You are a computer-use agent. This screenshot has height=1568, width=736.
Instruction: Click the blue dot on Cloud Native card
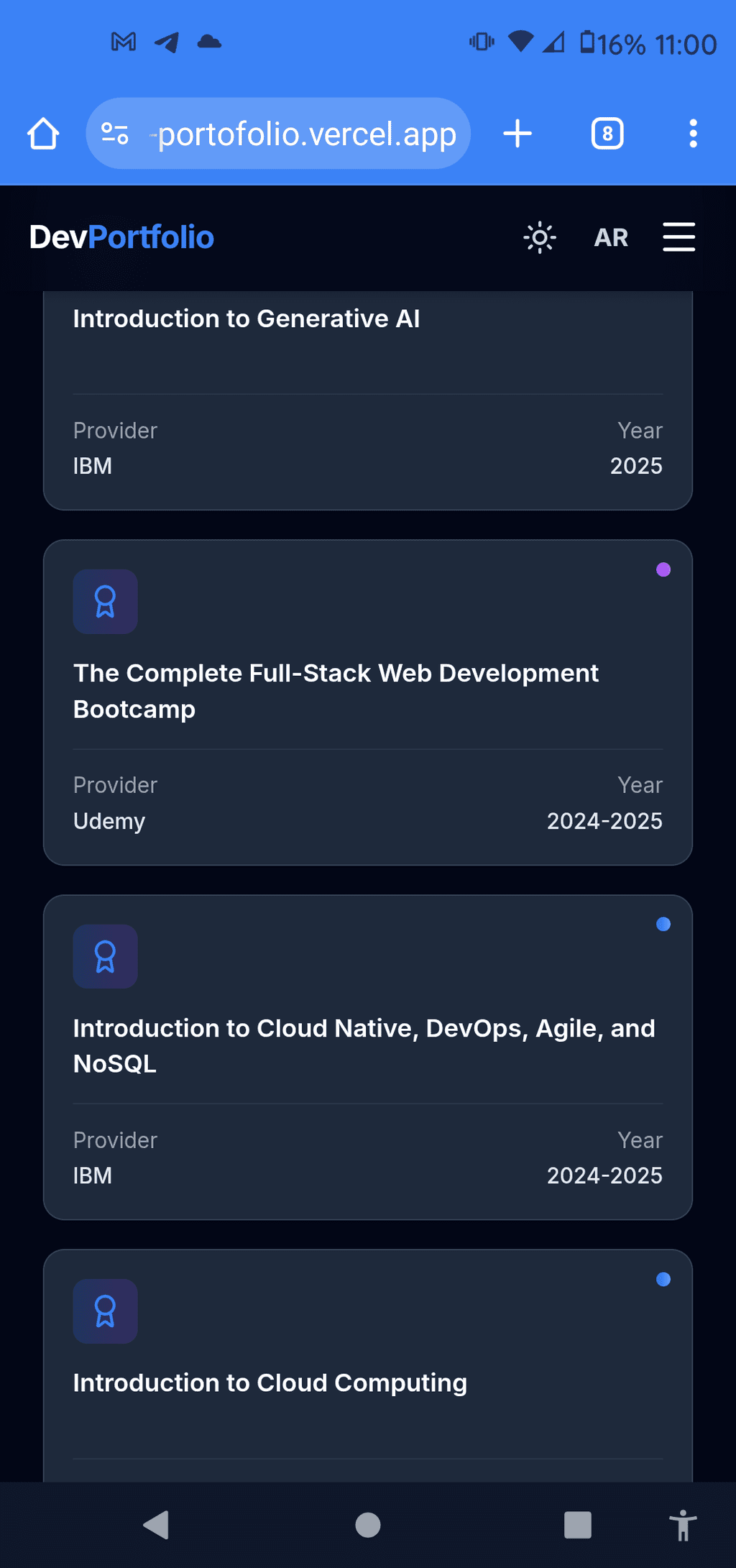[663, 925]
